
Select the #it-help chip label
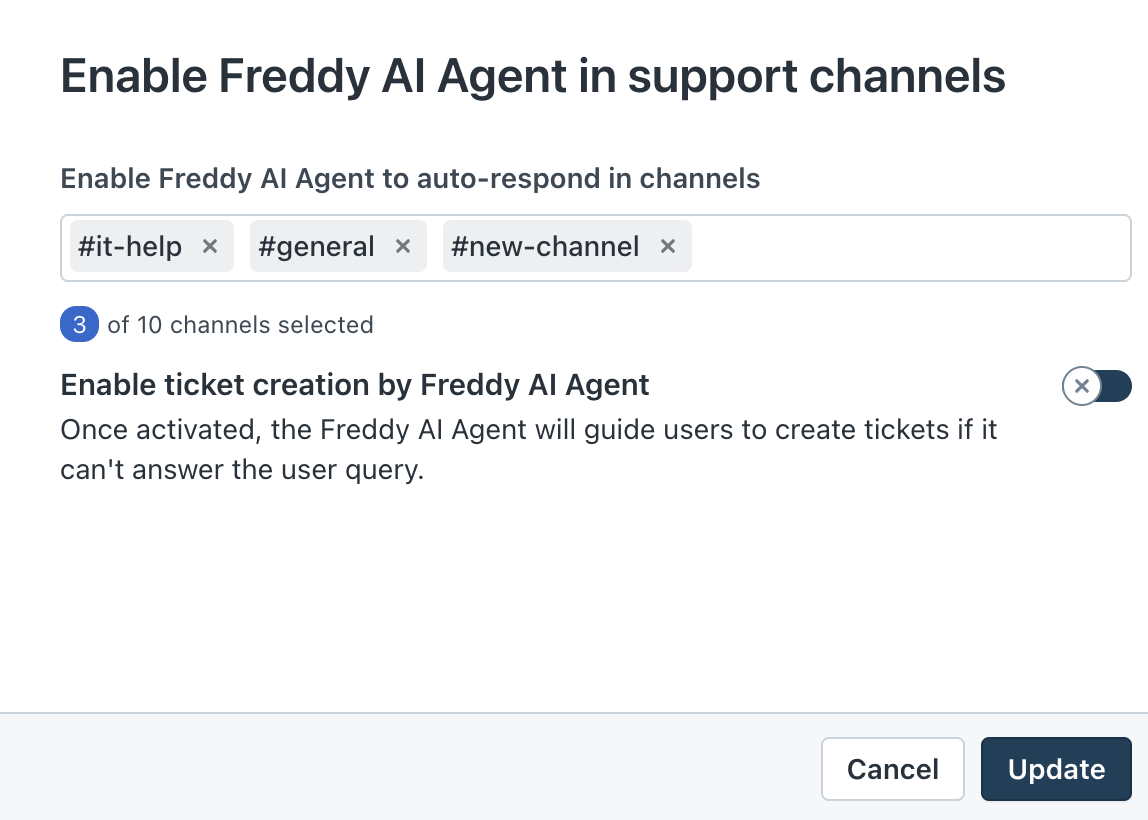point(130,247)
